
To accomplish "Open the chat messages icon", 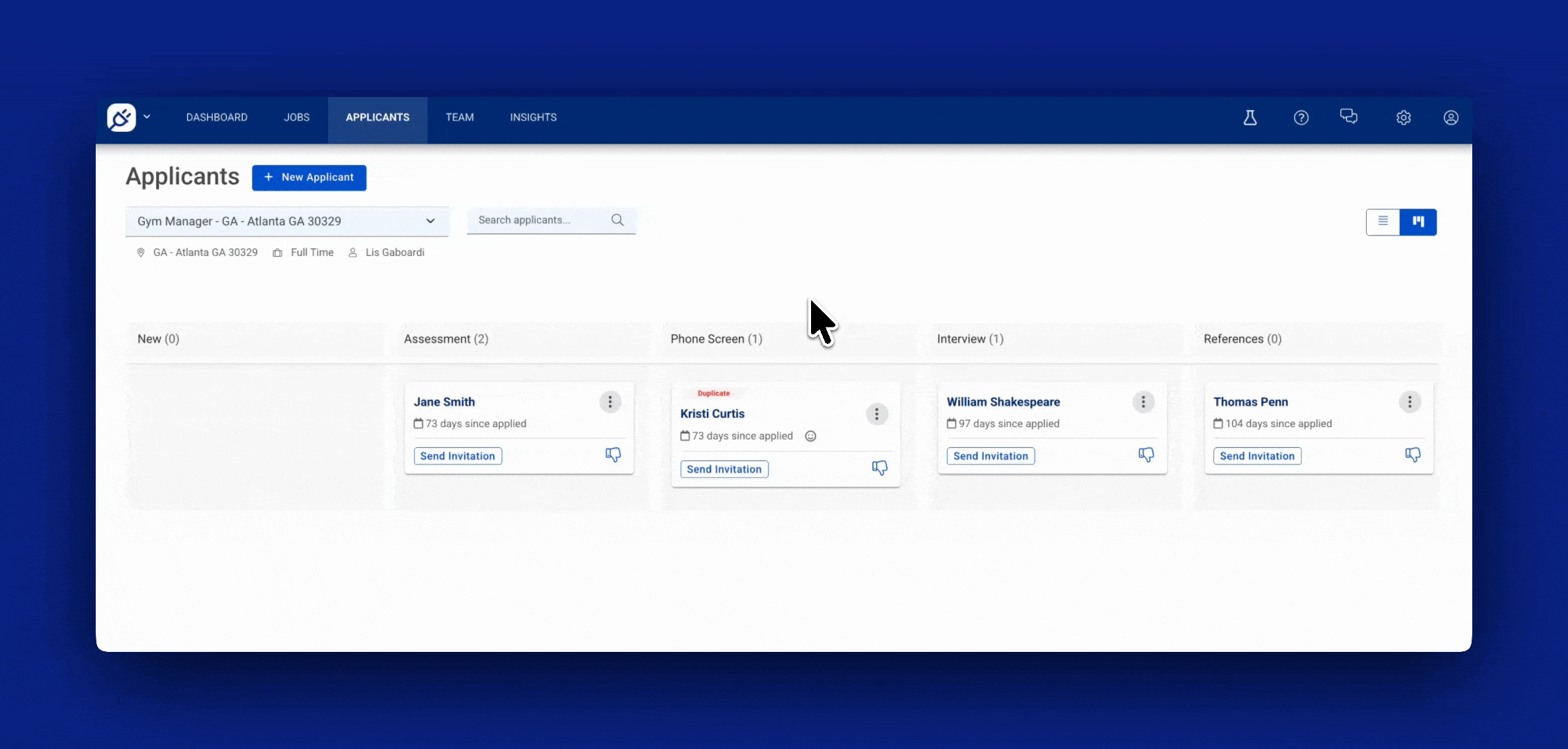I will point(1349,117).
